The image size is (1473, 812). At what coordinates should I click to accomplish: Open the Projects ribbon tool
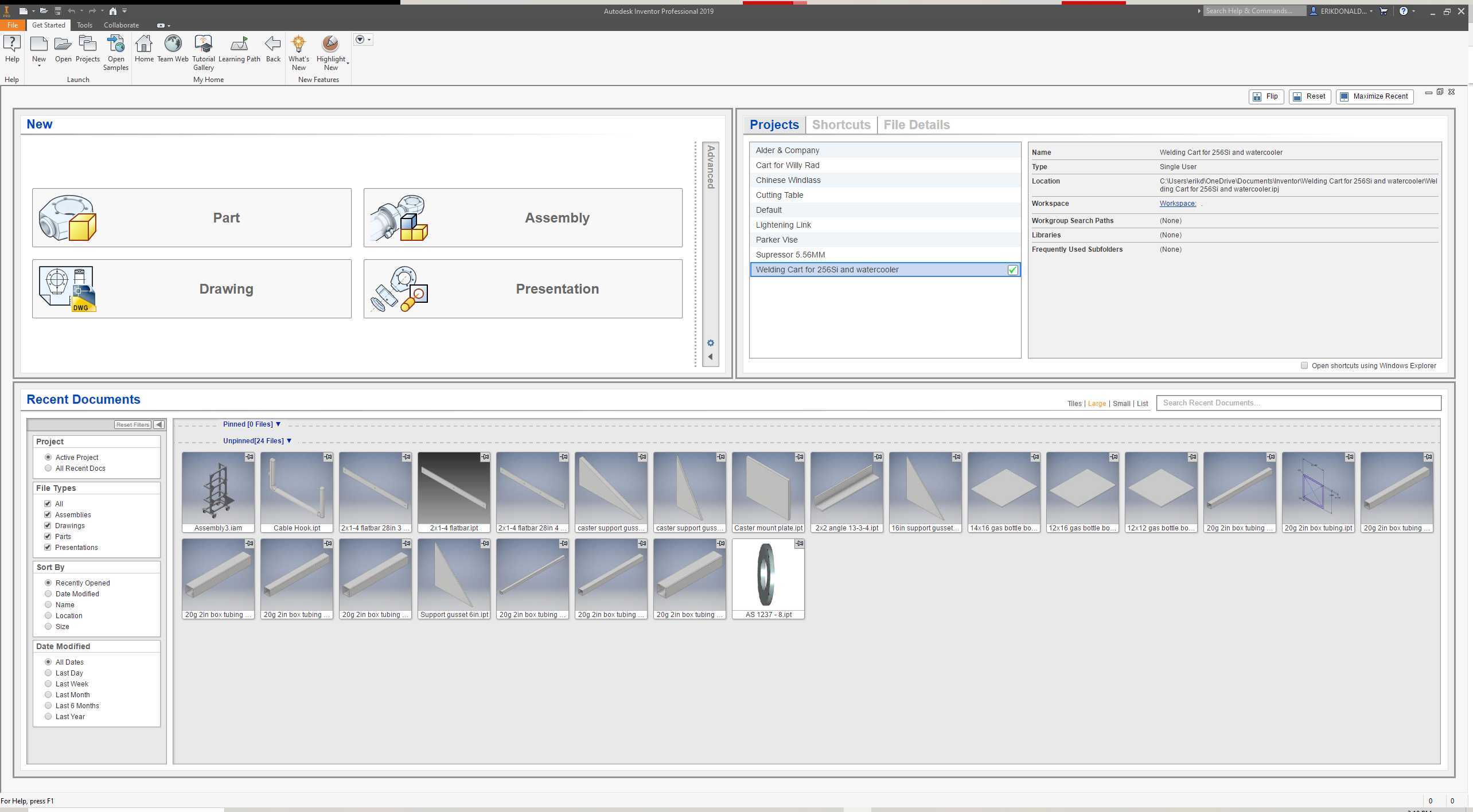(x=88, y=48)
